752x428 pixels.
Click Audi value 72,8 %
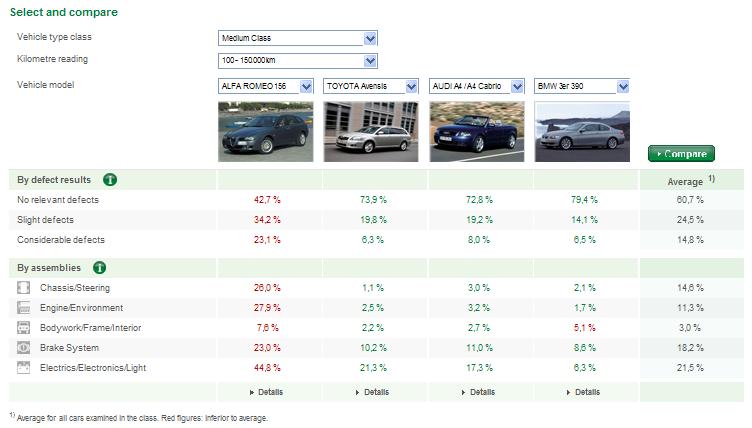[479, 200]
